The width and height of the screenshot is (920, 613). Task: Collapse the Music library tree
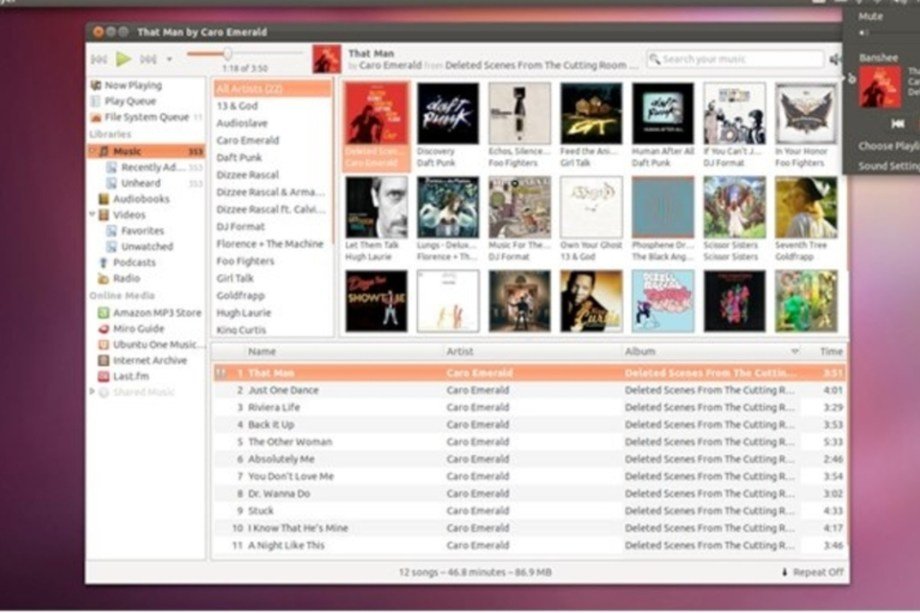(92, 151)
